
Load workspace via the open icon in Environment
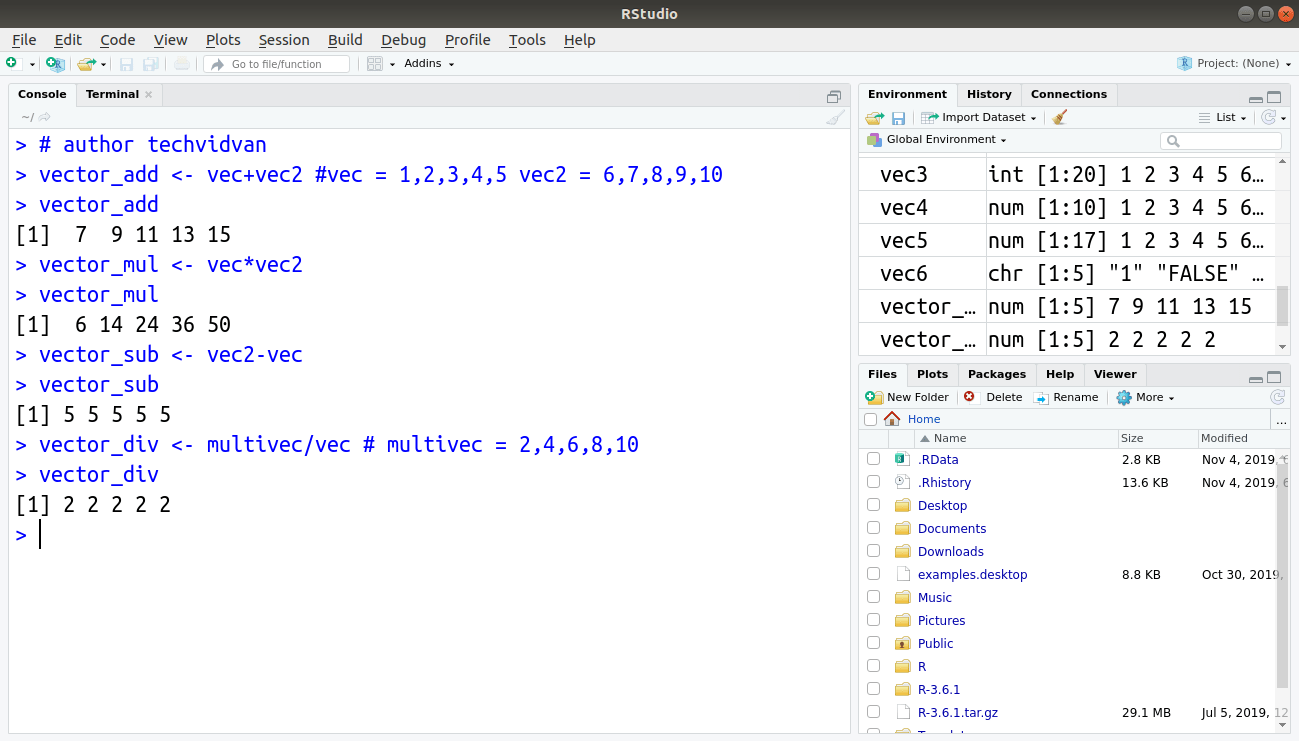[x=874, y=117]
